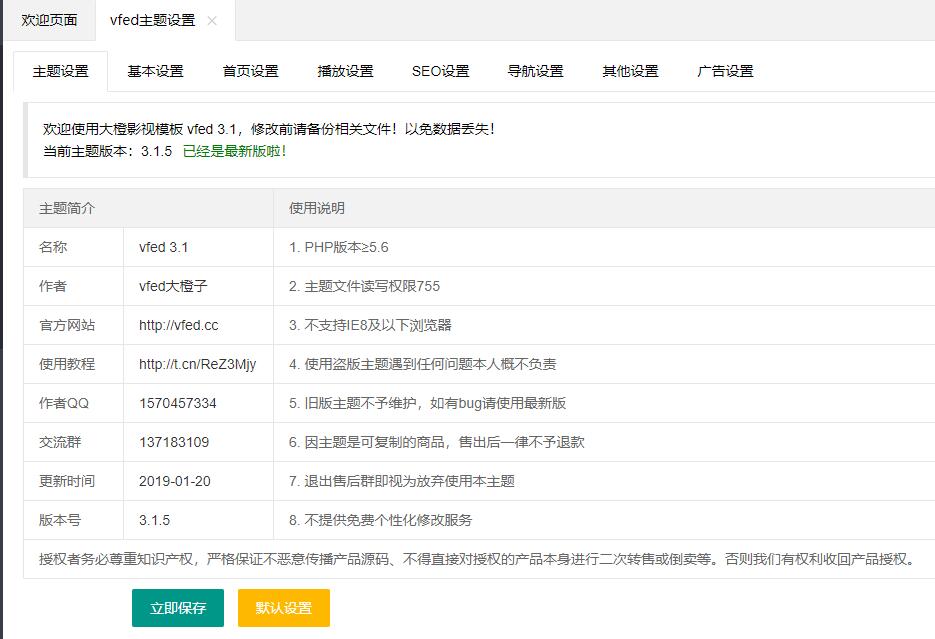Close the vfed主题设置 tab
Image resolution: width=935 pixels, height=639 pixels.
pyautogui.click(x=212, y=21)
